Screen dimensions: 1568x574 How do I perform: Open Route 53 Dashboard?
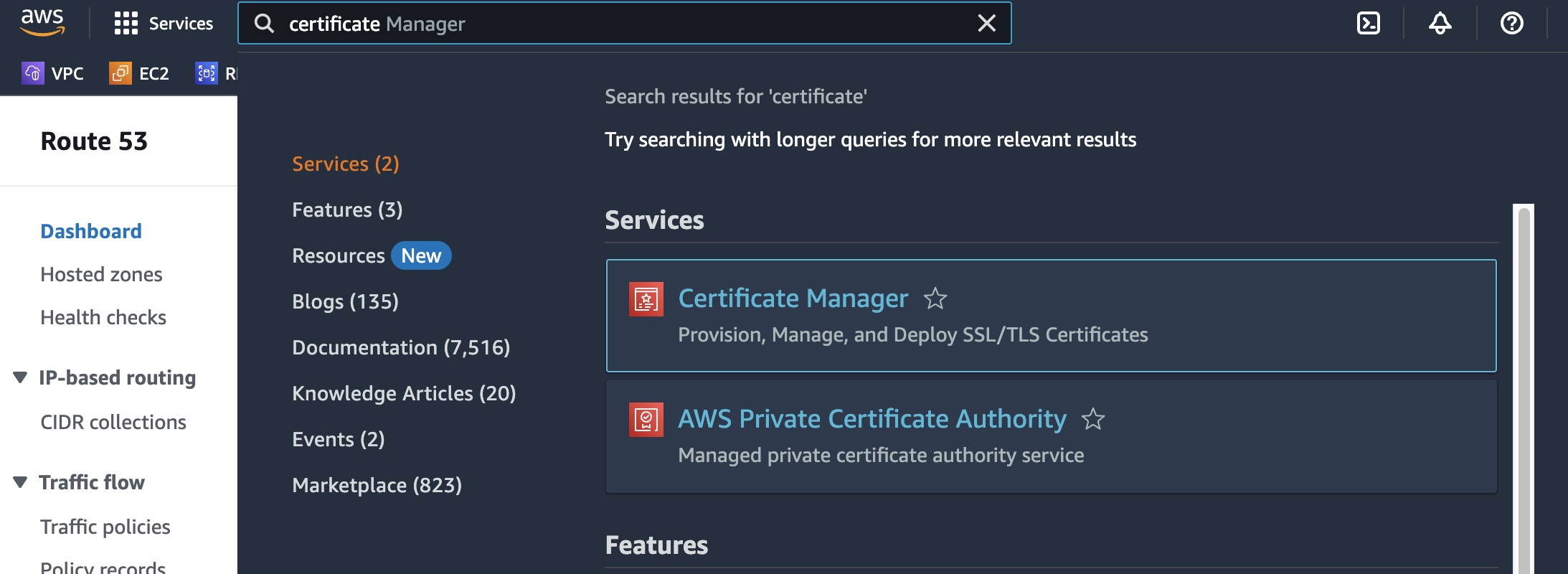pyautogui.click(x=91, y=231)
